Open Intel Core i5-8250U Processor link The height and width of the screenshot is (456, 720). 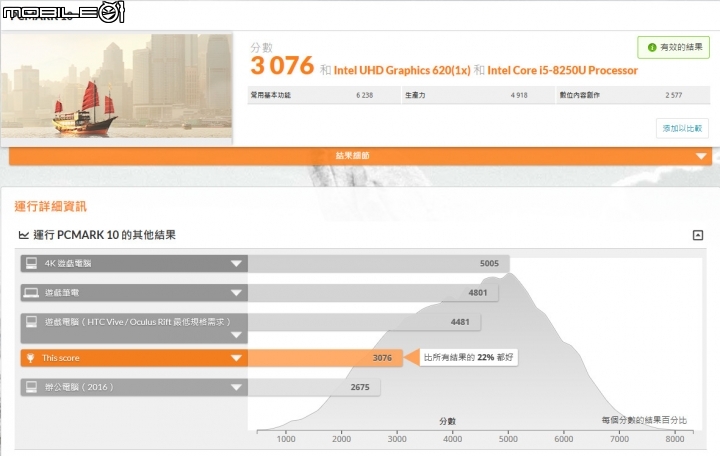click(x=562, y=70)
